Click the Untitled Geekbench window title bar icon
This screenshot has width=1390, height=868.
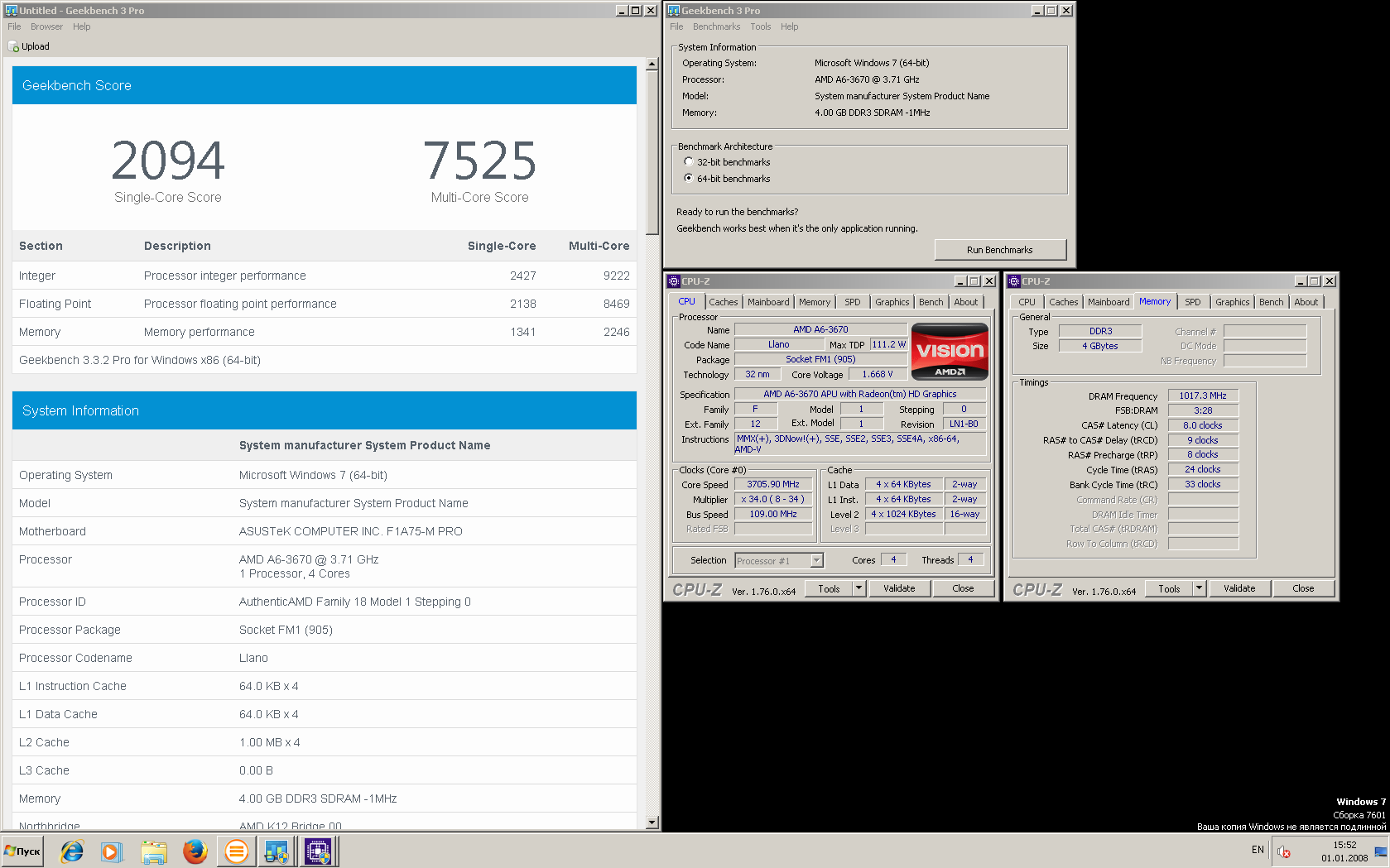(x=12, y=11)
